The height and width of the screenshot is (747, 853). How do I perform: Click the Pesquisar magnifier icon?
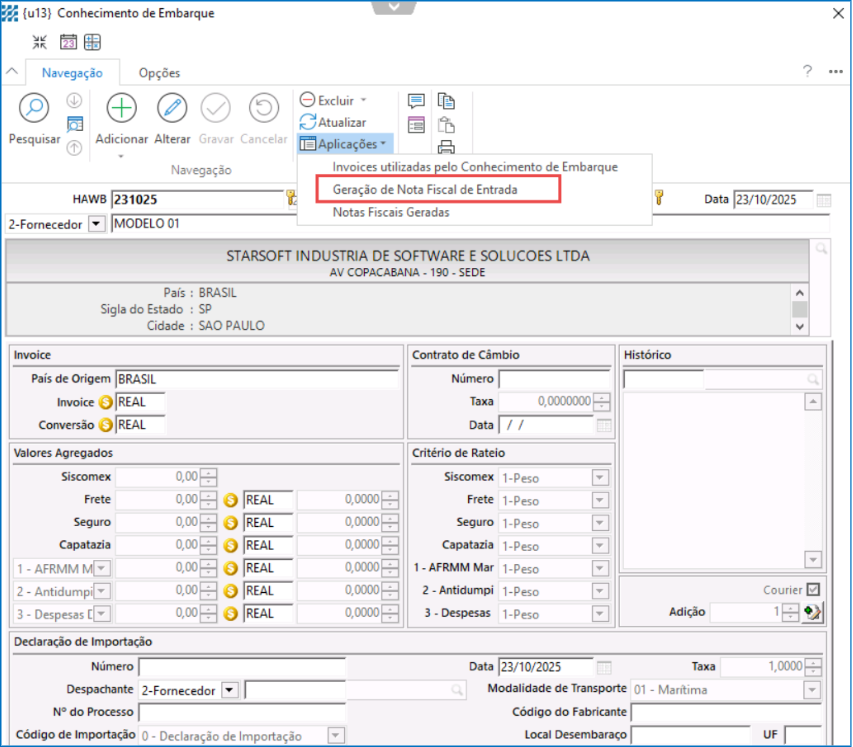34,109
